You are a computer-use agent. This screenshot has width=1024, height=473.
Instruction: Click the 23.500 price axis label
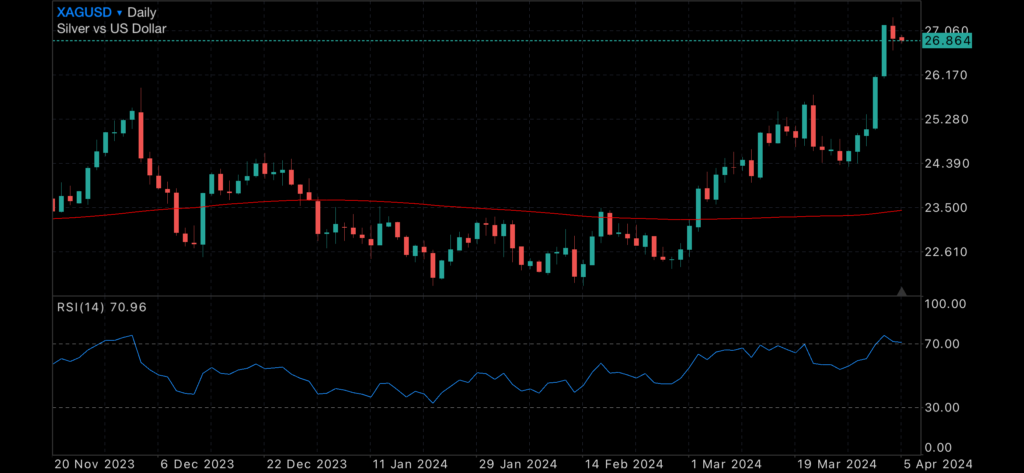tap(946, 208)
